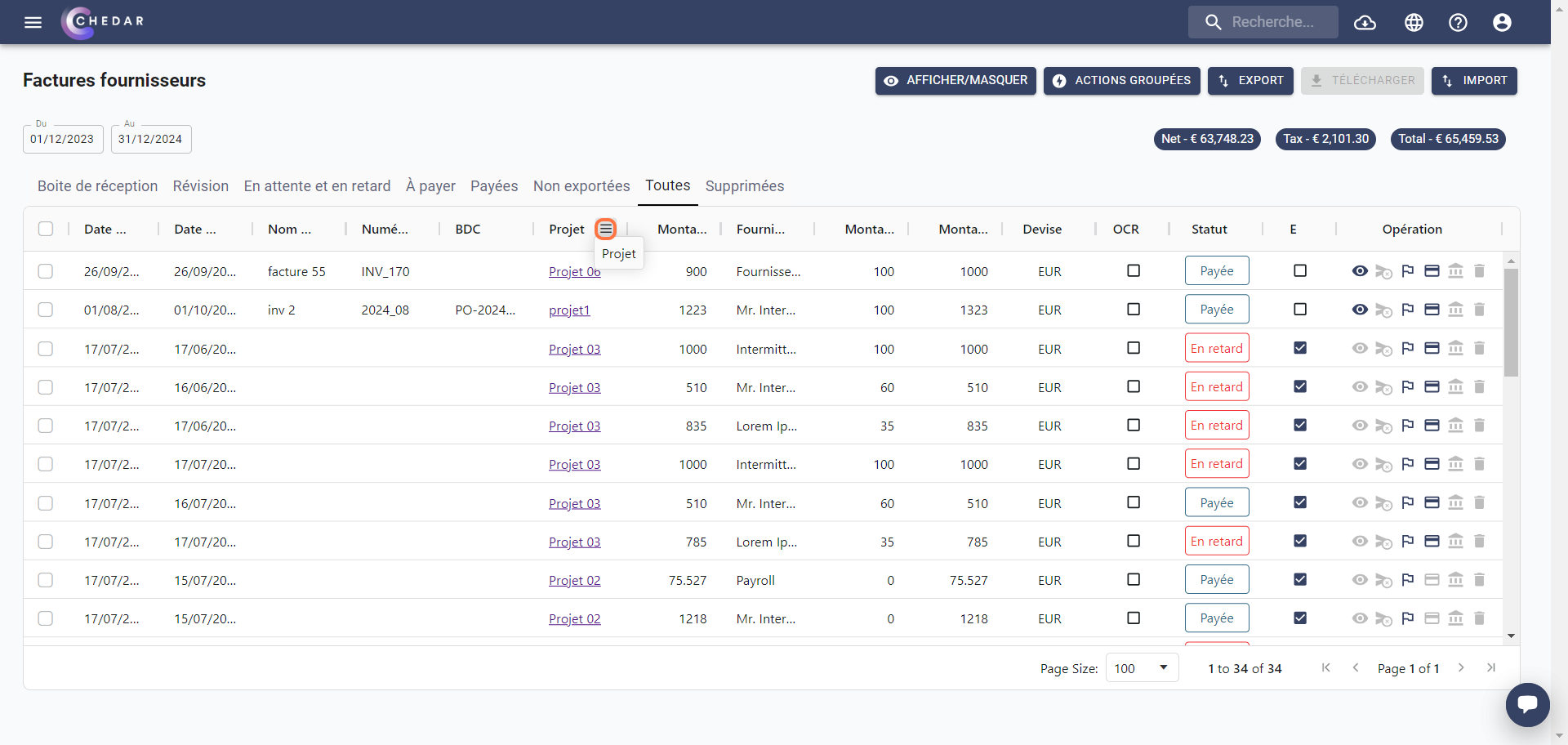The image size is (1568, 745).
Task: Open the help question mark icon
Action: click(1458, 22)
